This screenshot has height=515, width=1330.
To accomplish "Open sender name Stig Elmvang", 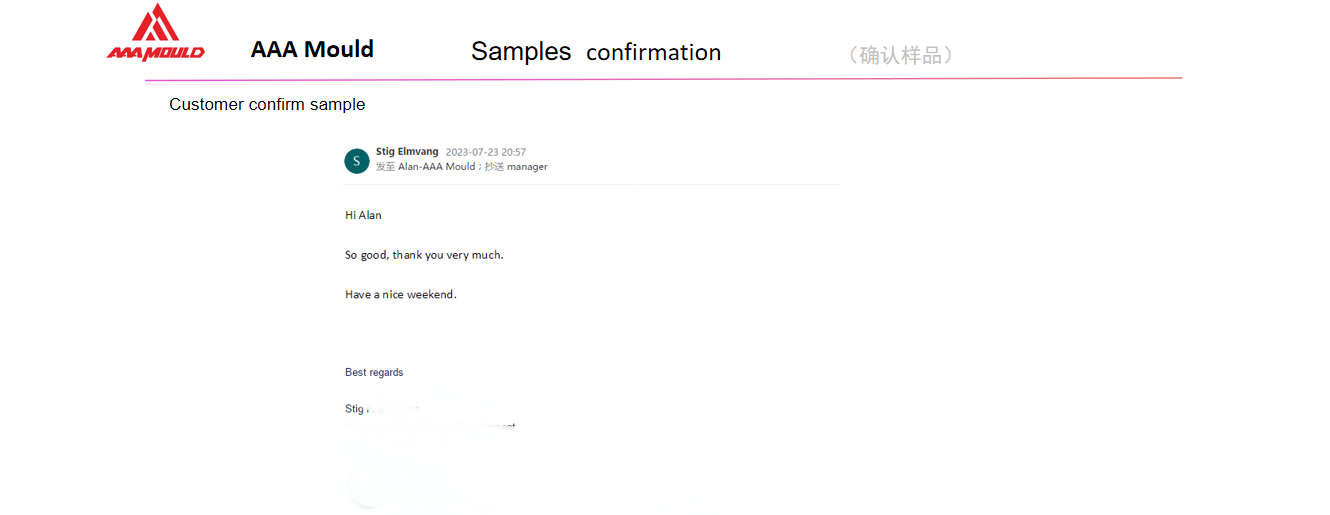I will coord(407,152).
